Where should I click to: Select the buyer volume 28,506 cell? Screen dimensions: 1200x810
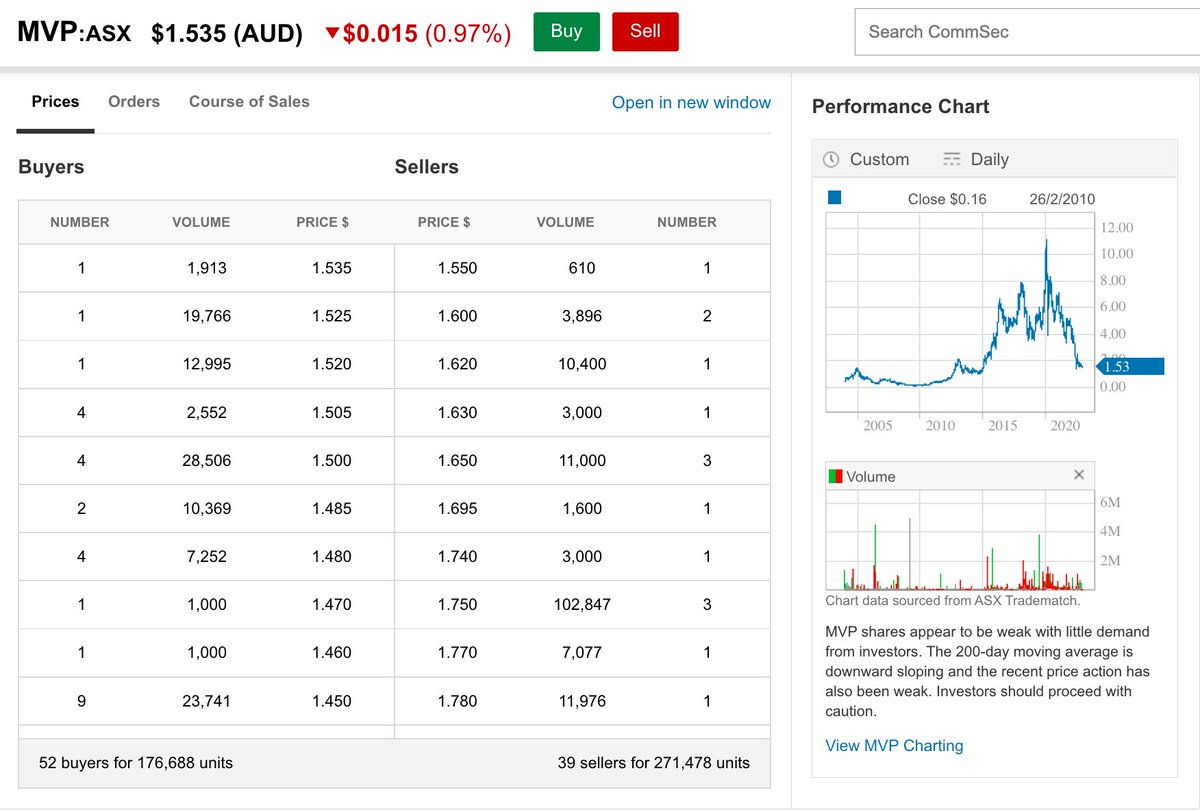(x=206, y=460)
